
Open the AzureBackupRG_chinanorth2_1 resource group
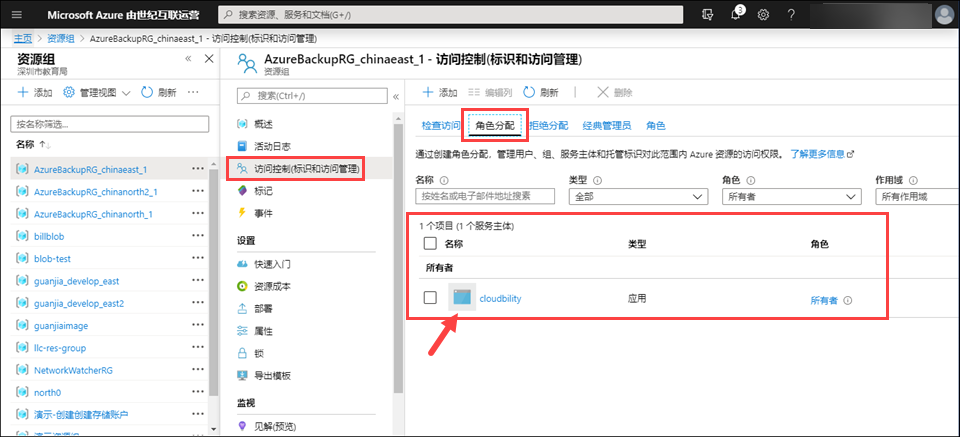[x=96, y=192]
